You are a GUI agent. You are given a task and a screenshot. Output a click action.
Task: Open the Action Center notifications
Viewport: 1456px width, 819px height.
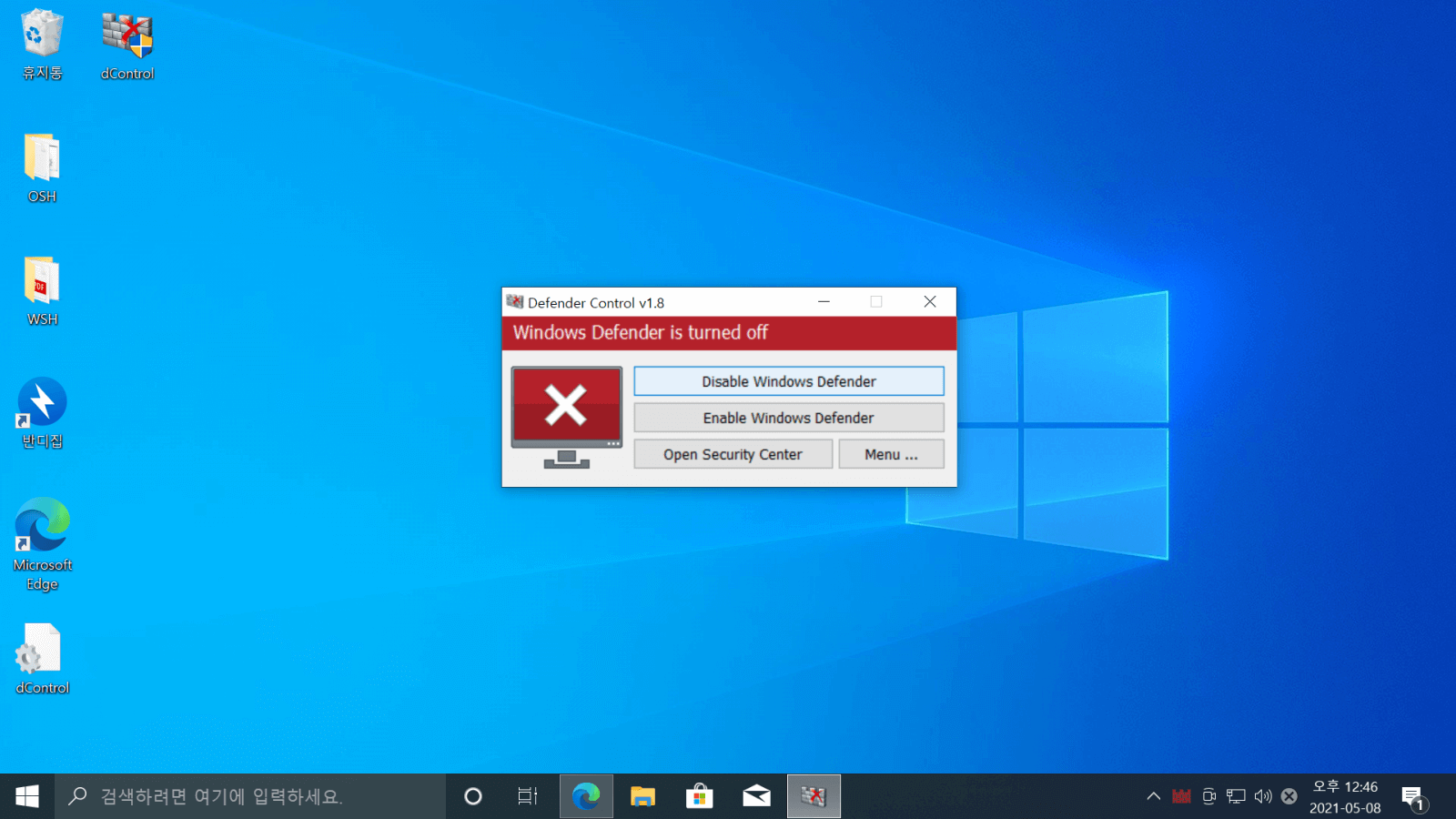pos(1413,797)
